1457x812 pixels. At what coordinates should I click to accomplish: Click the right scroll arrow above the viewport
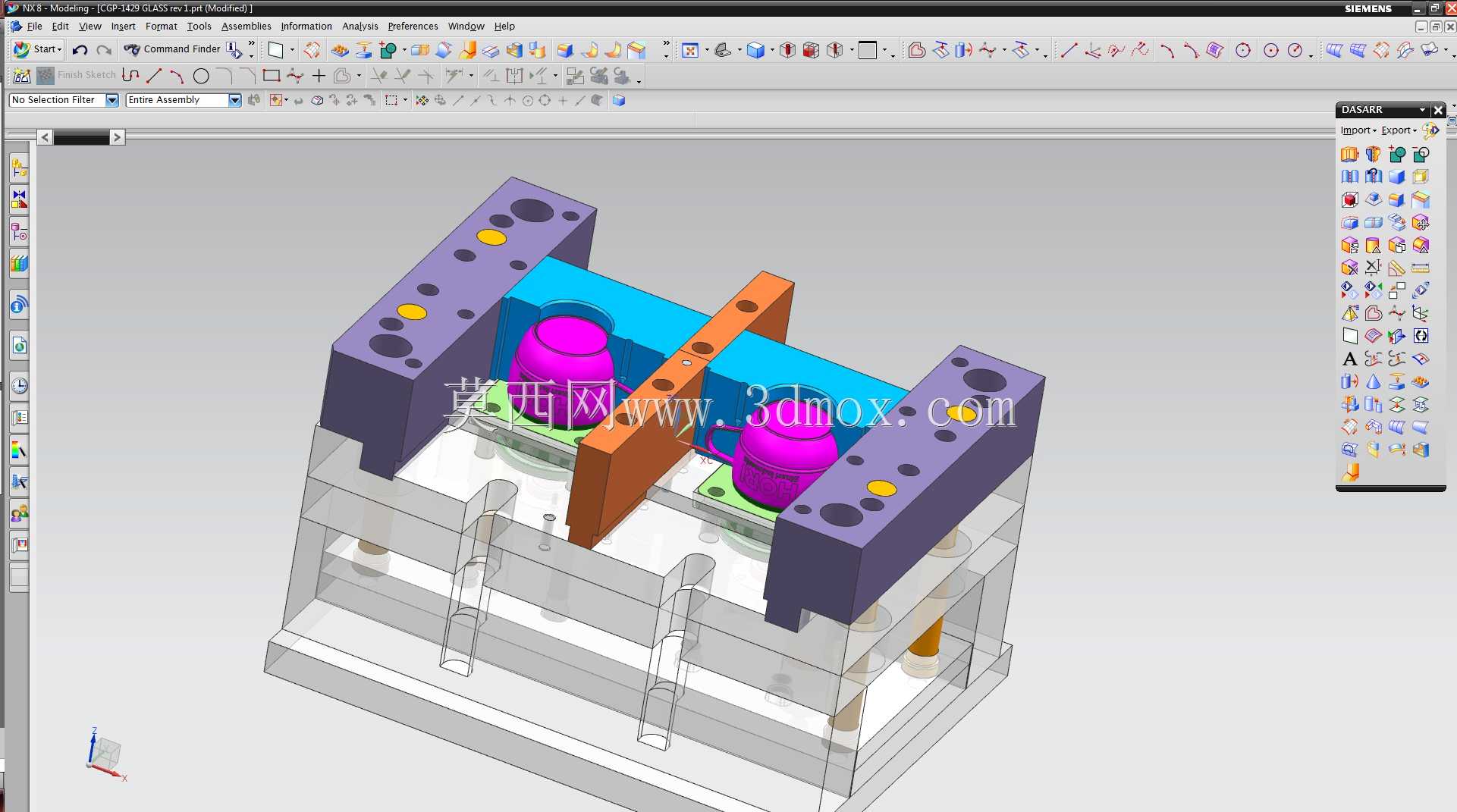117,137
